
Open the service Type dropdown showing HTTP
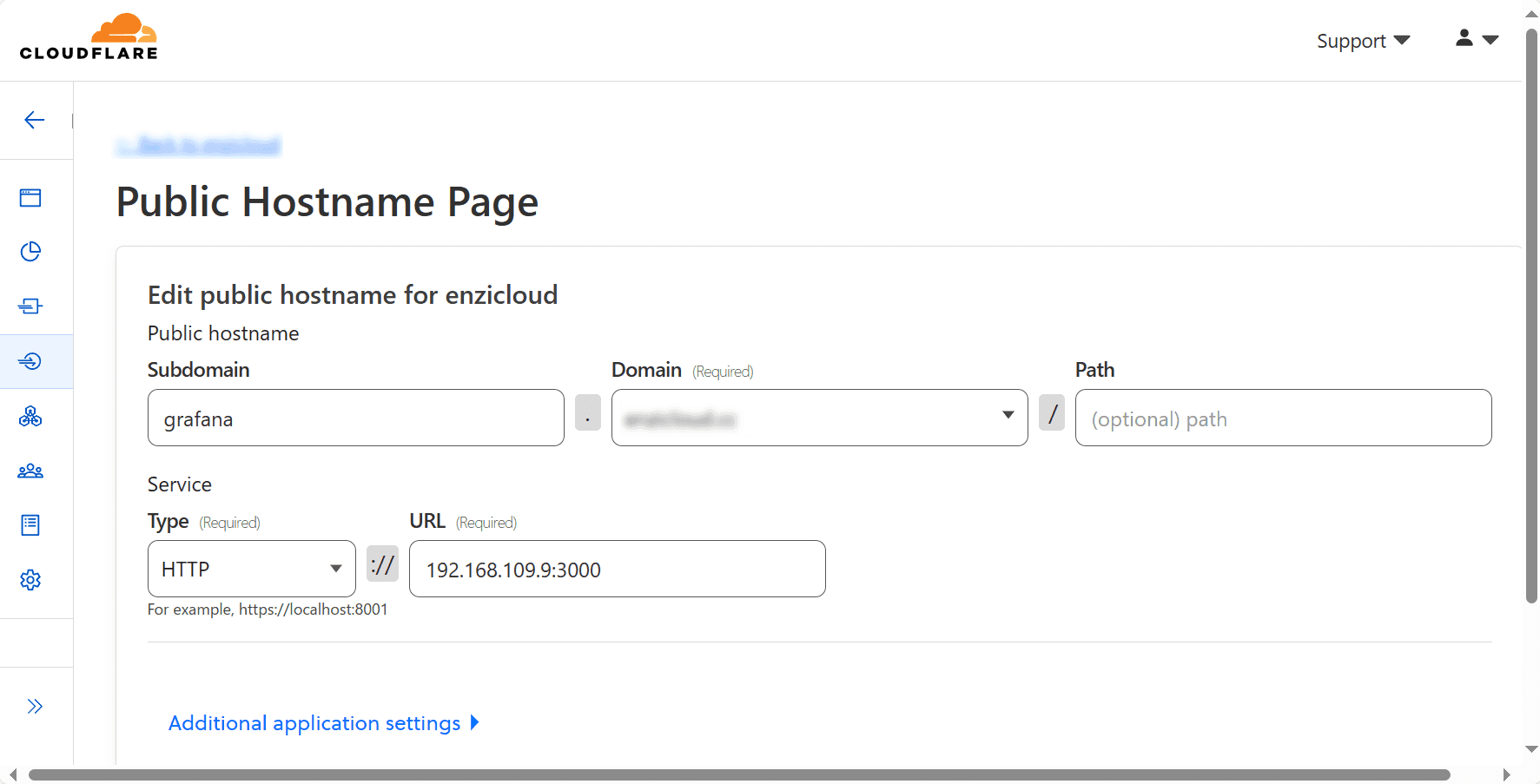[x=251, y=569]
